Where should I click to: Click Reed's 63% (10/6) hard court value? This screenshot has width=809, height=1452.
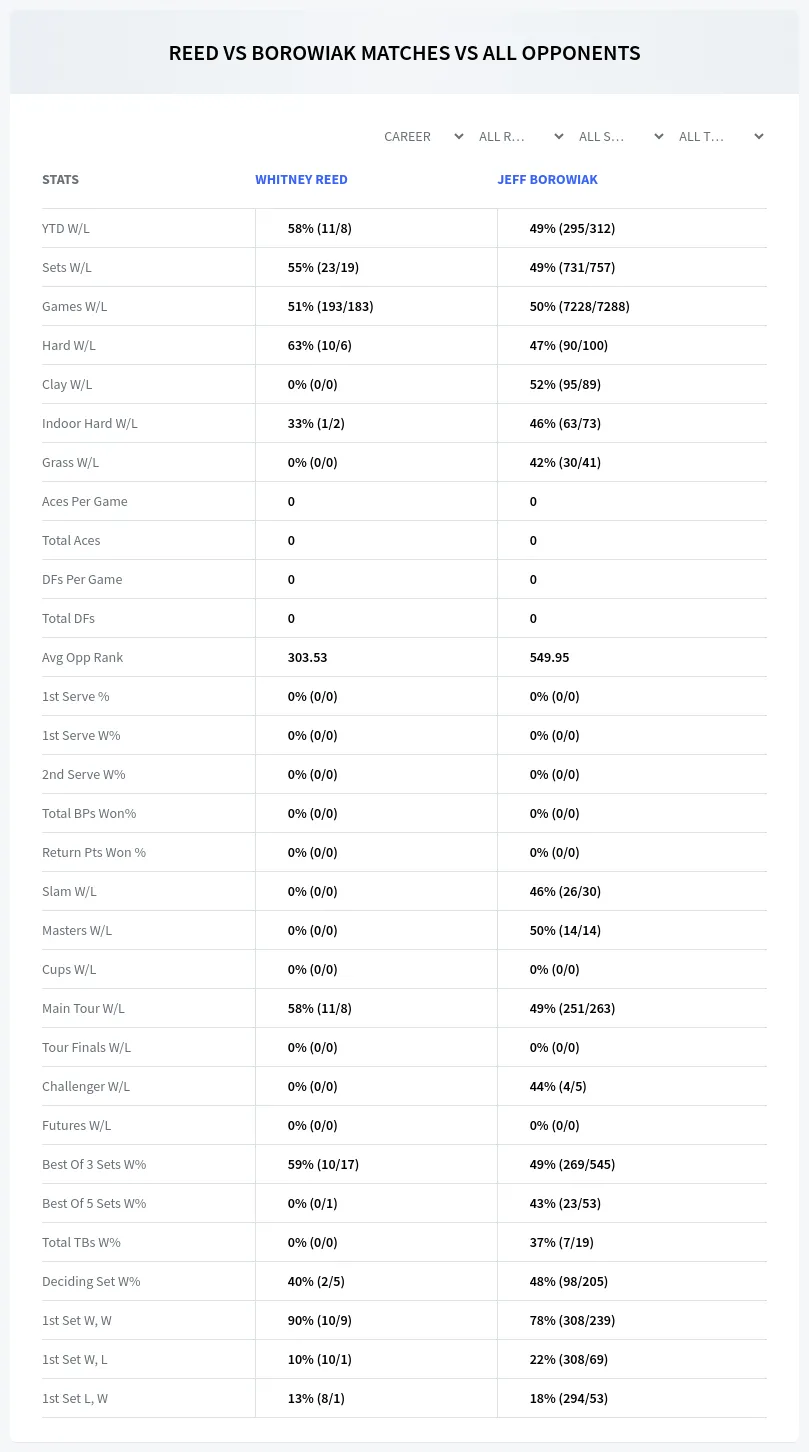coord(320,345)
